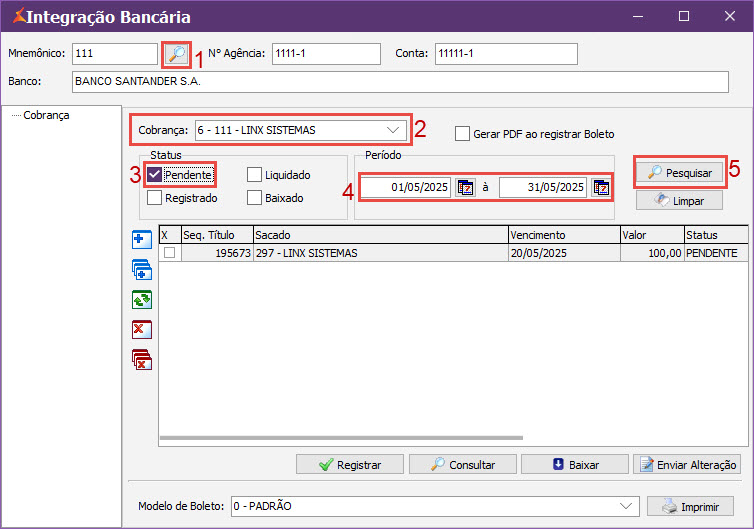Click the Baixar button
This screenshot has width=754, height=529.
coord(575,465)
